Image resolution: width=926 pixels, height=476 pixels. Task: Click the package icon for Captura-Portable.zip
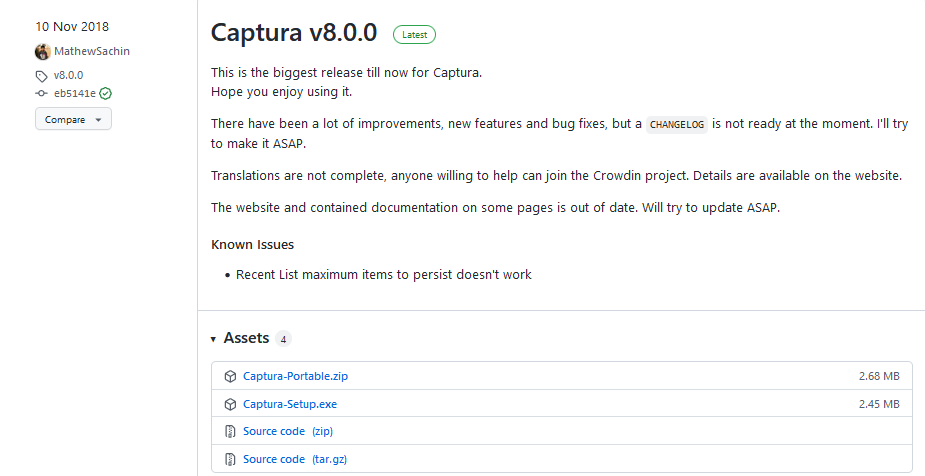point(230,376)
